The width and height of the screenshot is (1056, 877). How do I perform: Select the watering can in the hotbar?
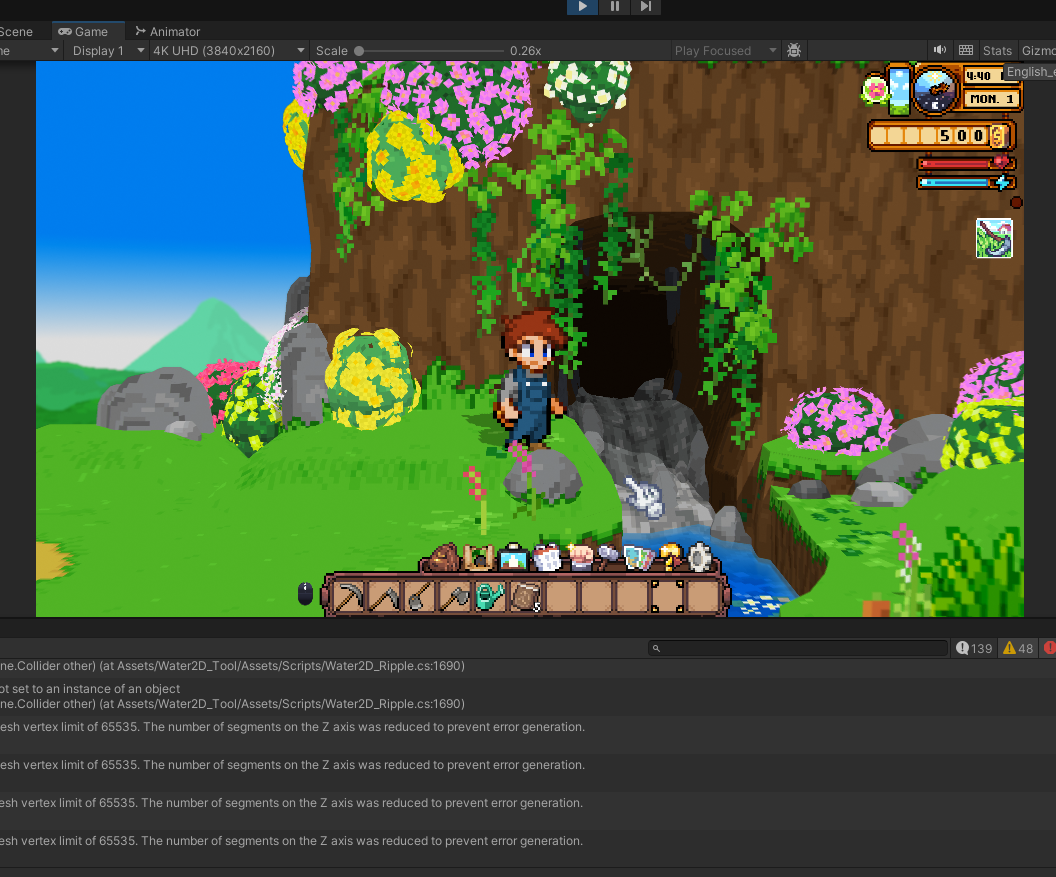tap(489, 597)
